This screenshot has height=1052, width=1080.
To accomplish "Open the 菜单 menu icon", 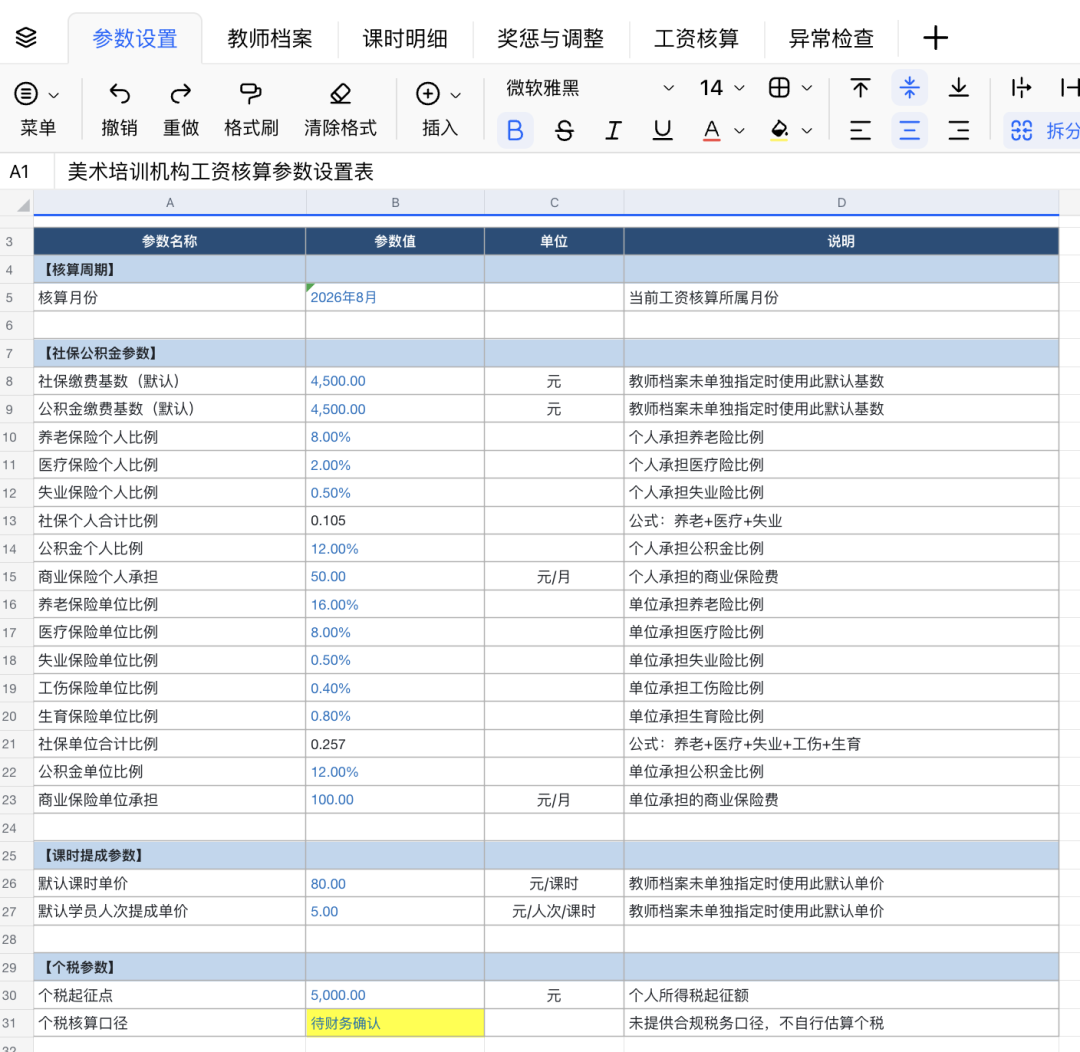I will (26, 93).
